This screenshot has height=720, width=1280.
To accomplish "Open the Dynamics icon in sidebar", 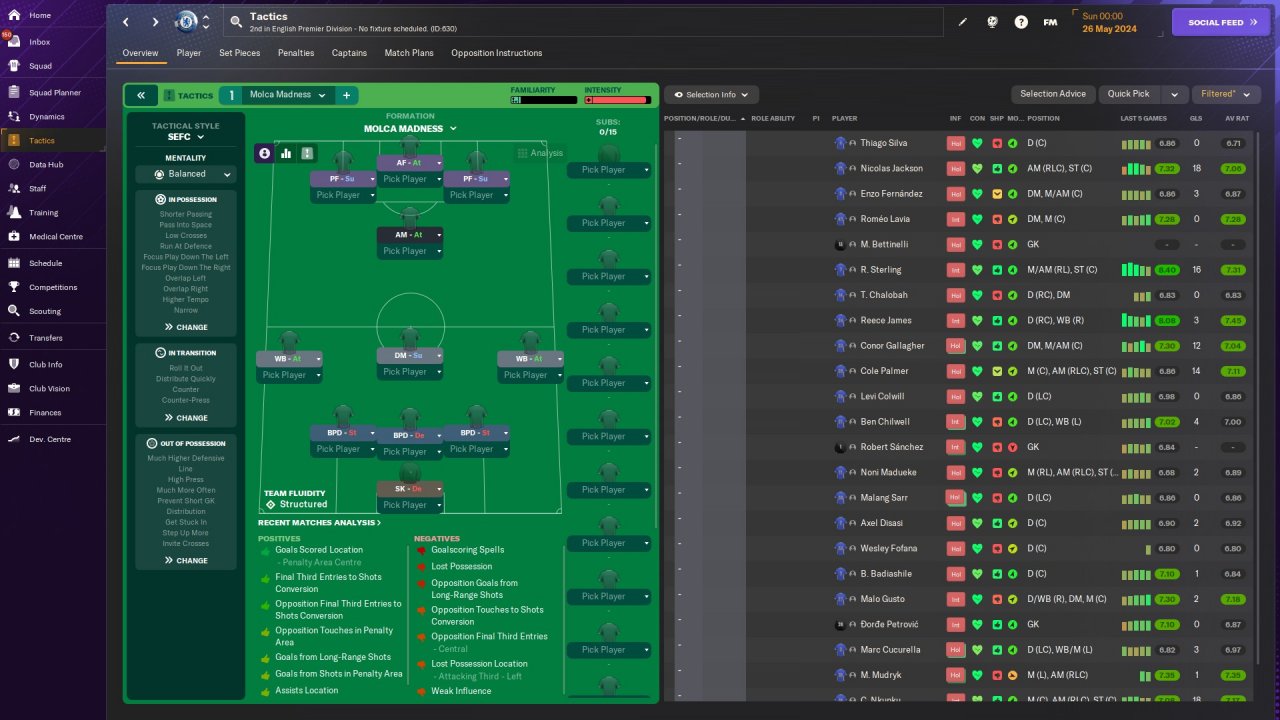I will 14,117.
